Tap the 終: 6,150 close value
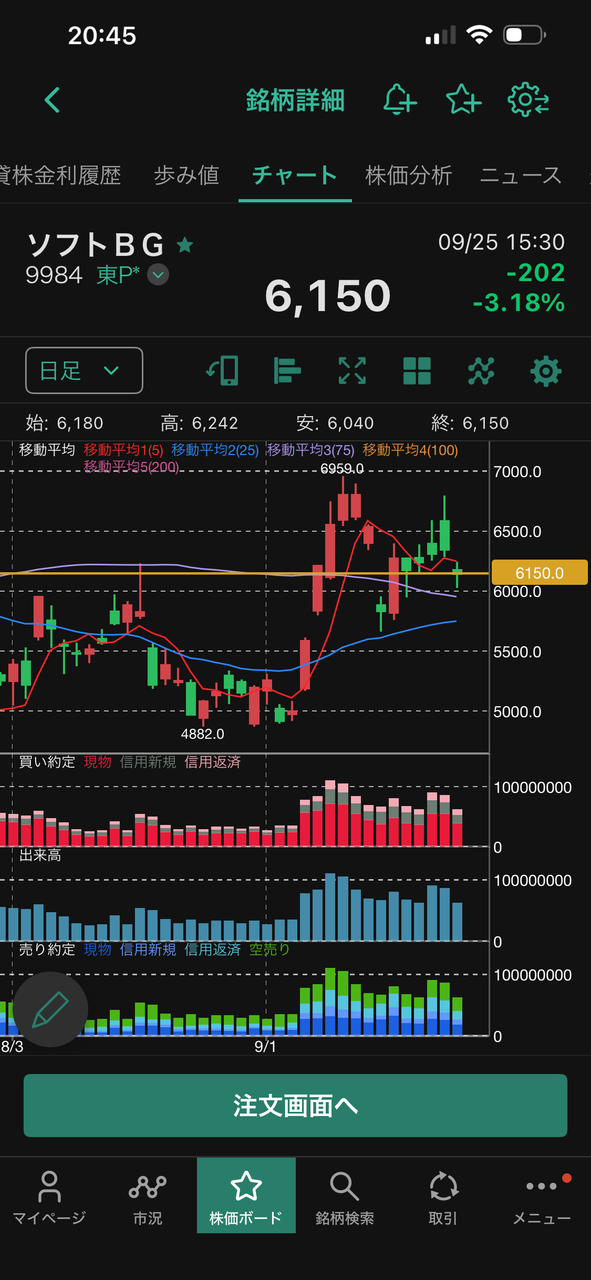The width and height of the screenshot is (591, 1280). 469,423
